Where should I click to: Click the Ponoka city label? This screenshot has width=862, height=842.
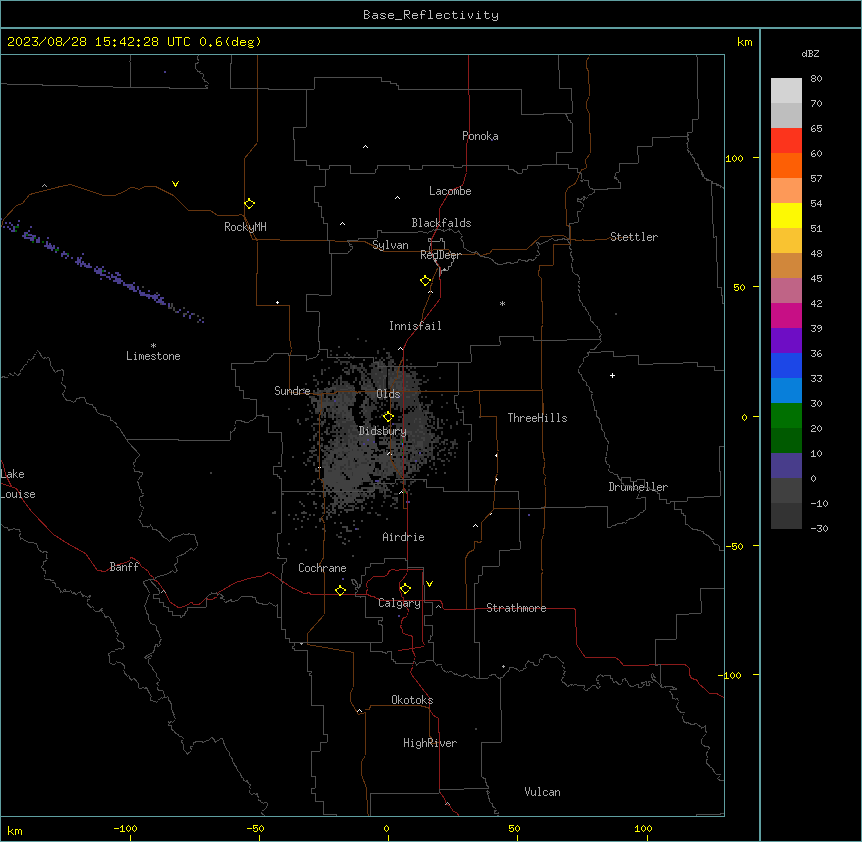pyautogui.click(x=480, y=136)
